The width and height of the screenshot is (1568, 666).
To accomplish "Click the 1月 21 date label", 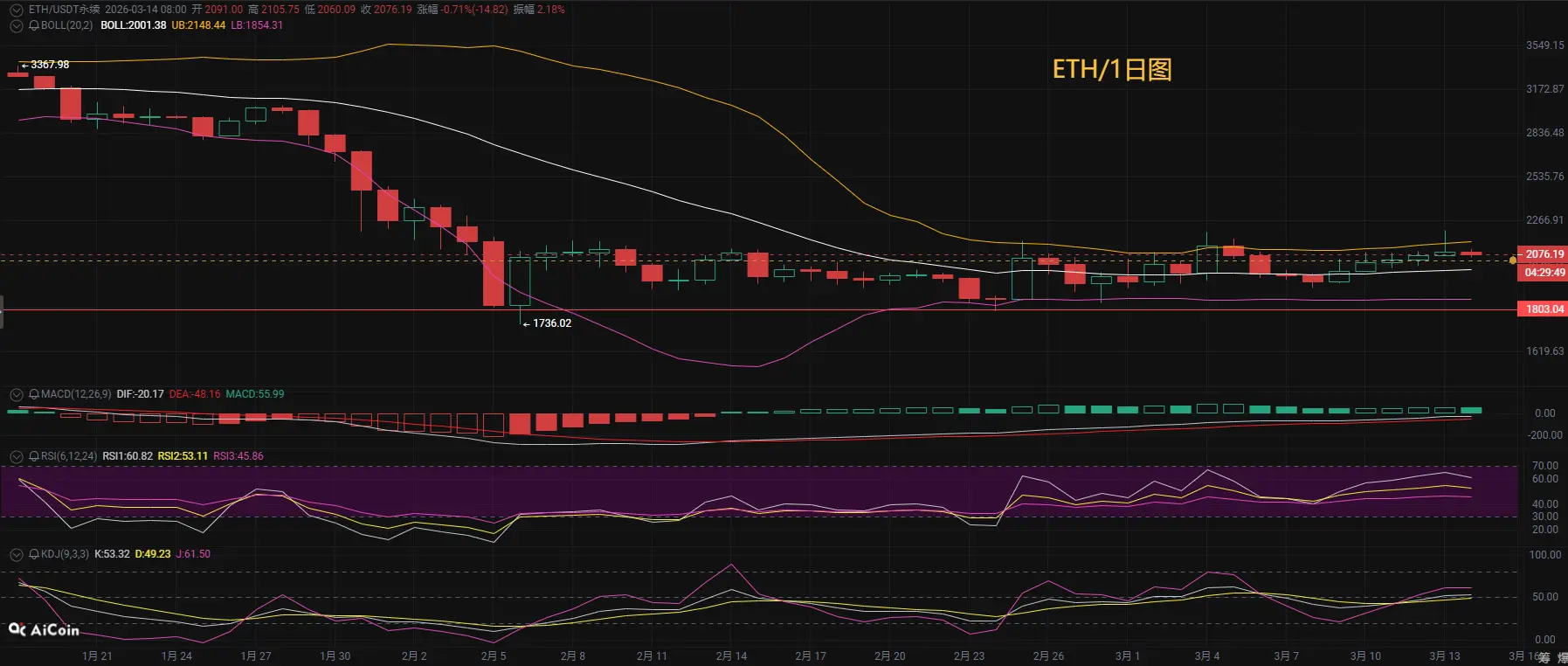I will [x=97, y=656].
